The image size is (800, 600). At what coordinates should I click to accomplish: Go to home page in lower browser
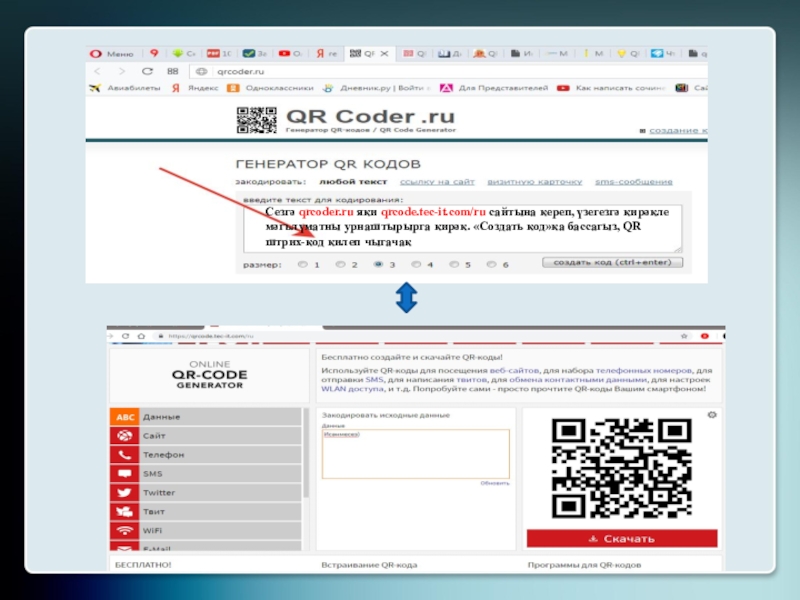(141, 336)
